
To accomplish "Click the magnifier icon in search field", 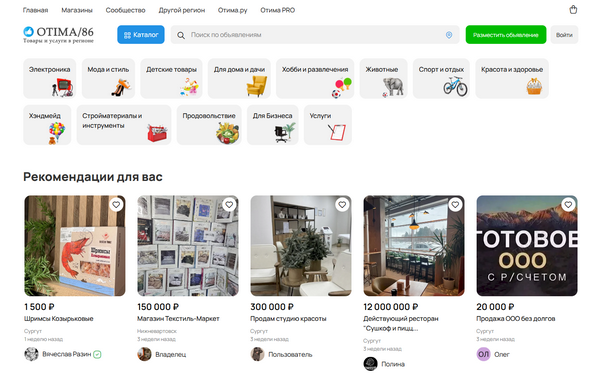I will pyautogui.click(x=181, y=35).
